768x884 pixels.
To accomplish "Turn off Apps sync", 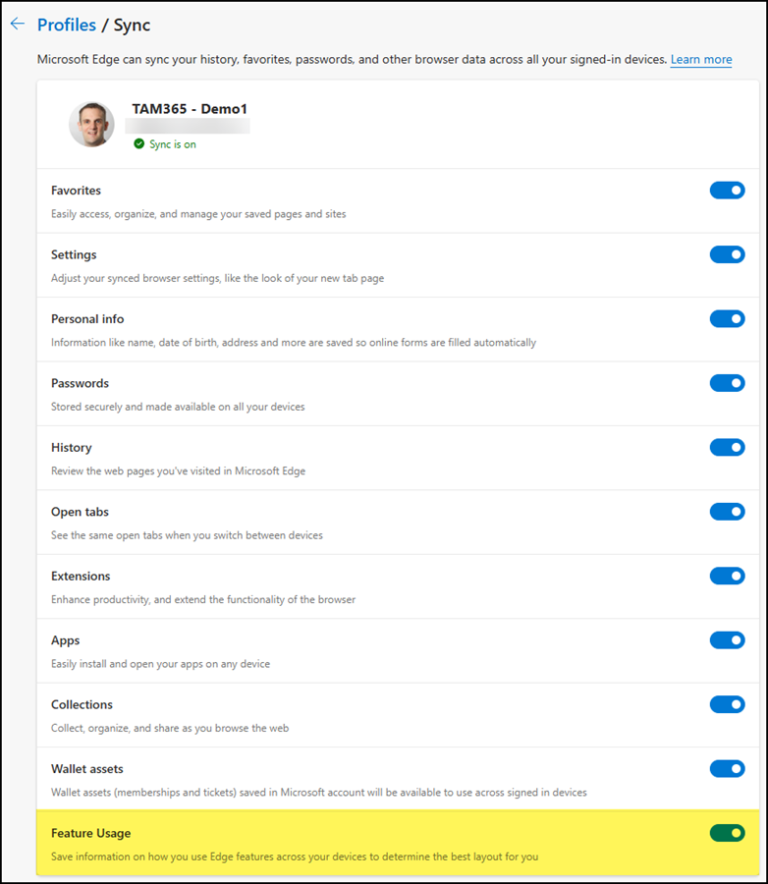I will (727, 640).
